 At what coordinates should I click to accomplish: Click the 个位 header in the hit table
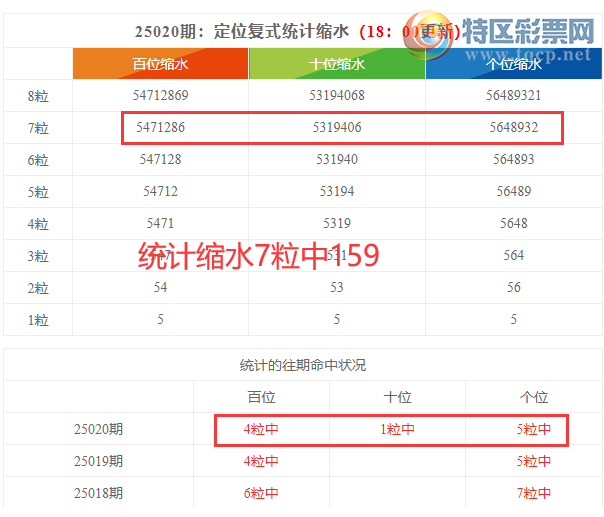point(534,397)
